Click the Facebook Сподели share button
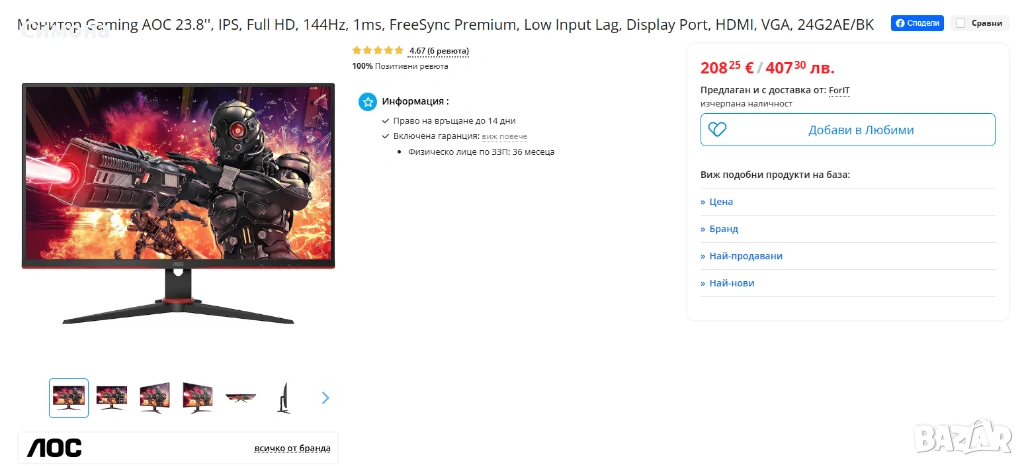The image size is (1024, 466). pos(917,23)
